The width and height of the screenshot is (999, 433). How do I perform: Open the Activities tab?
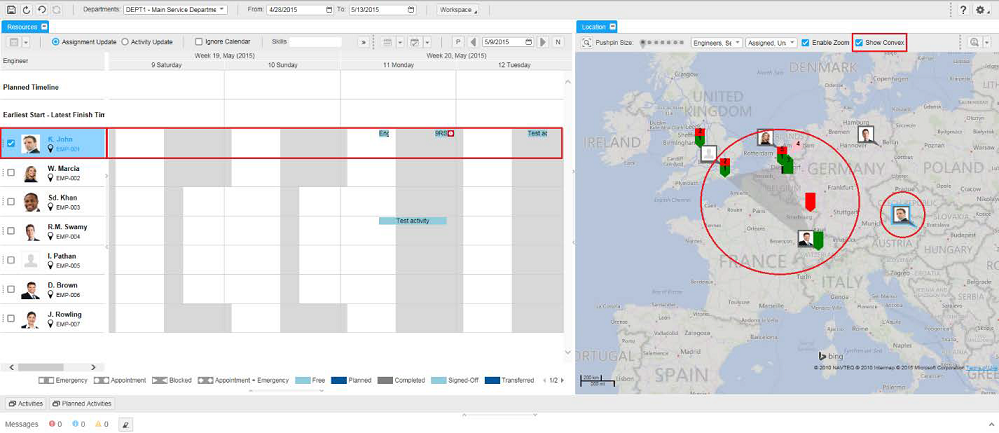coord(25,403)
